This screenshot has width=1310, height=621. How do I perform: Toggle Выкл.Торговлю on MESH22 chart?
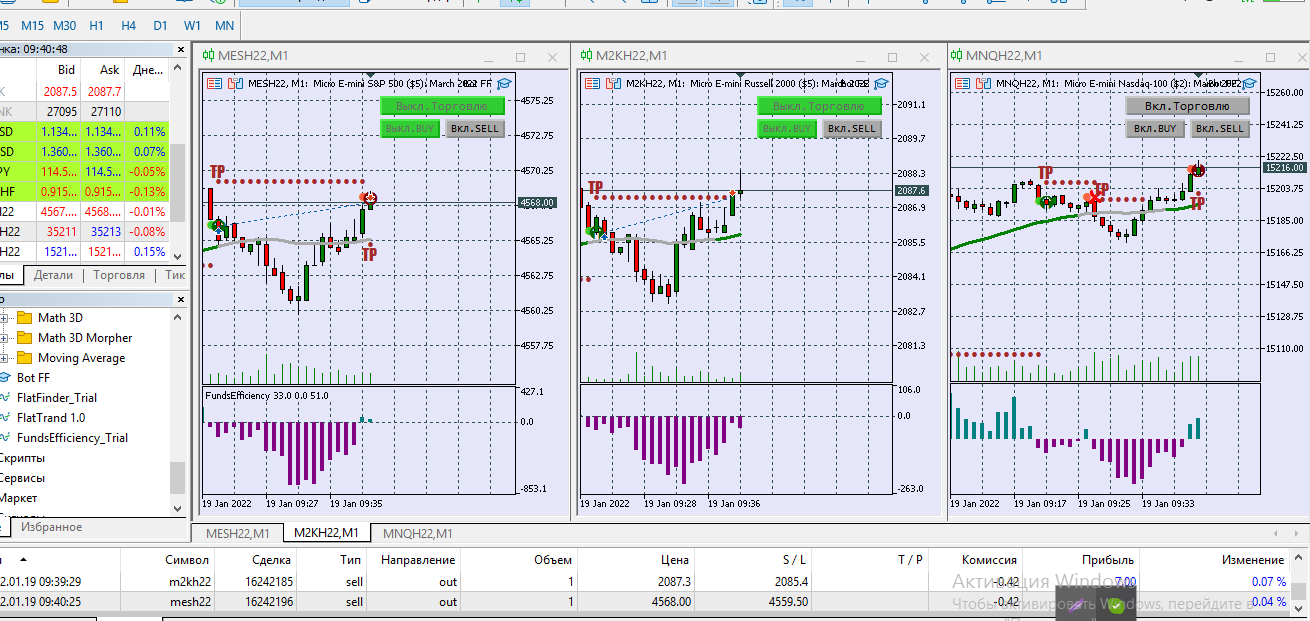pyautogui.click(x=443, y=106)
